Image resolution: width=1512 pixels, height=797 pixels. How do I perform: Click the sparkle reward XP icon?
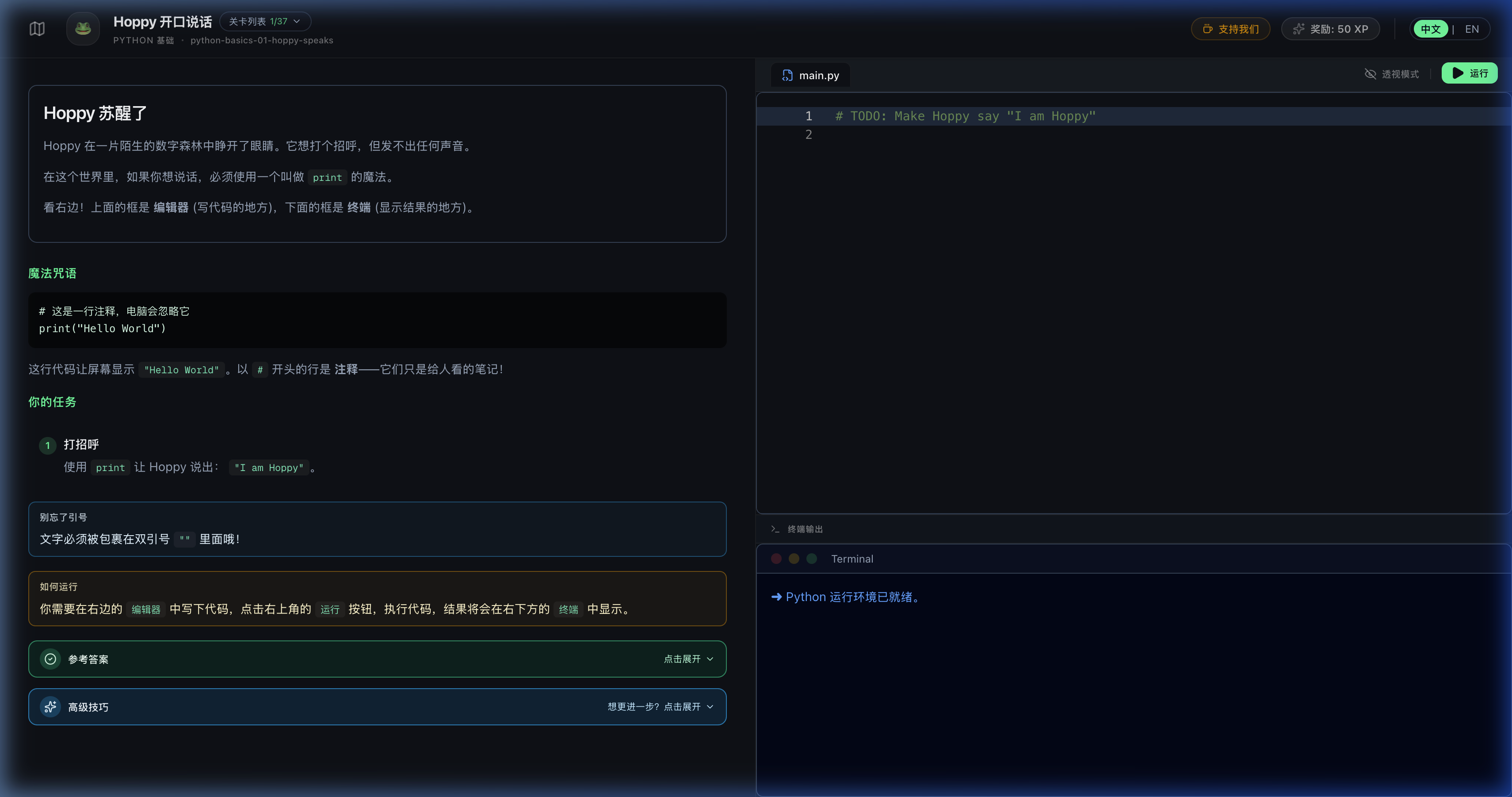1298,29
